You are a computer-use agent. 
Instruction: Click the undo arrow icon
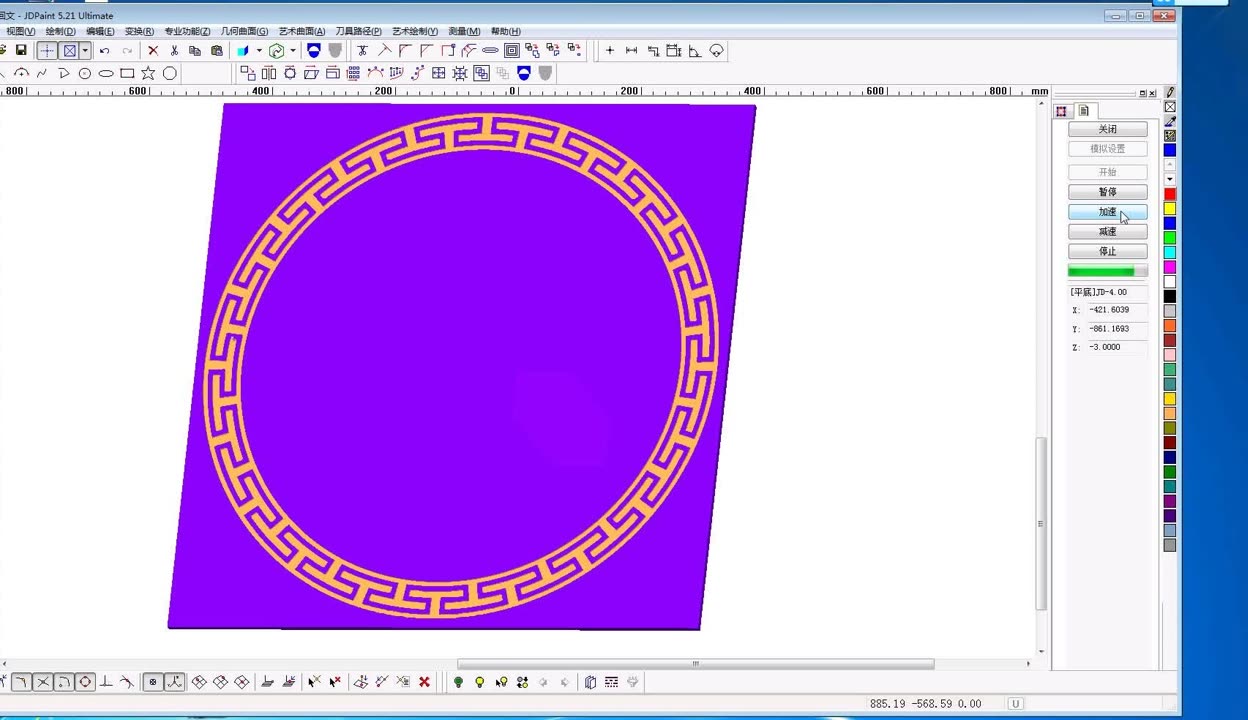[104, 51]
